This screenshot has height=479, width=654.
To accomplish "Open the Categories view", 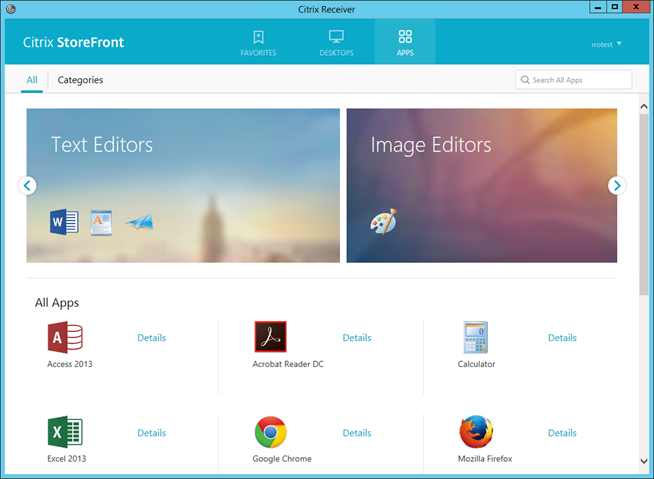I will [x=80, y=80].
